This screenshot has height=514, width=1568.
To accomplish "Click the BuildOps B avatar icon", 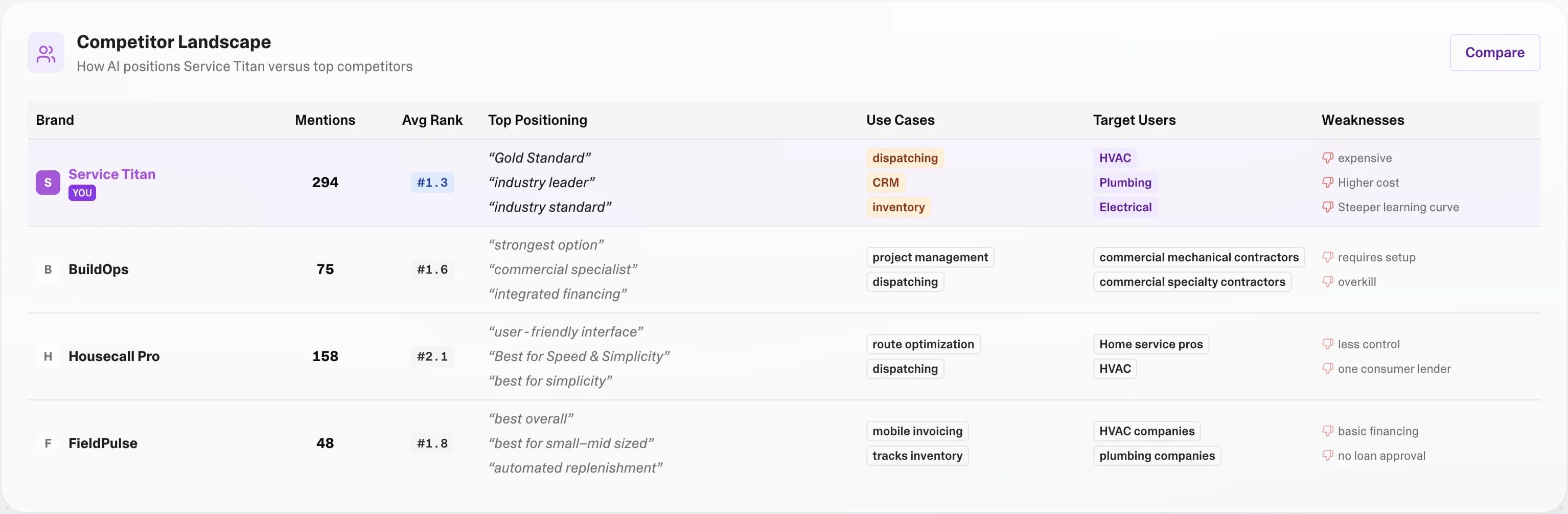I will point(48,269).
